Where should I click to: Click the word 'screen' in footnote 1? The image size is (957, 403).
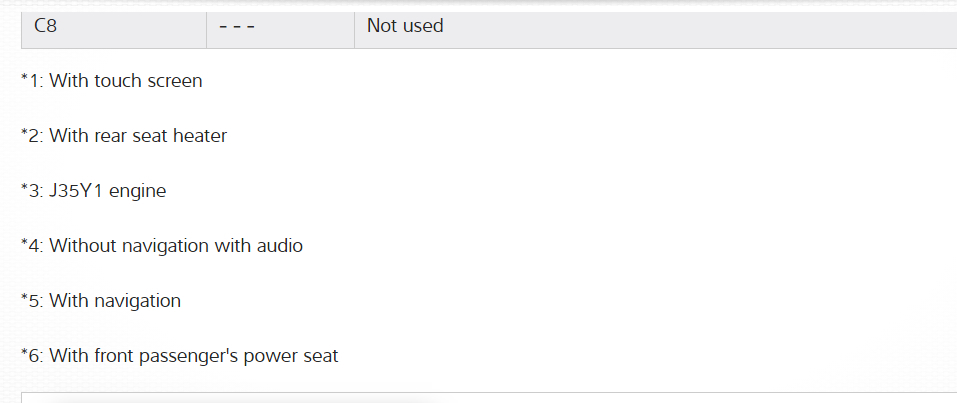coord(173,81)
